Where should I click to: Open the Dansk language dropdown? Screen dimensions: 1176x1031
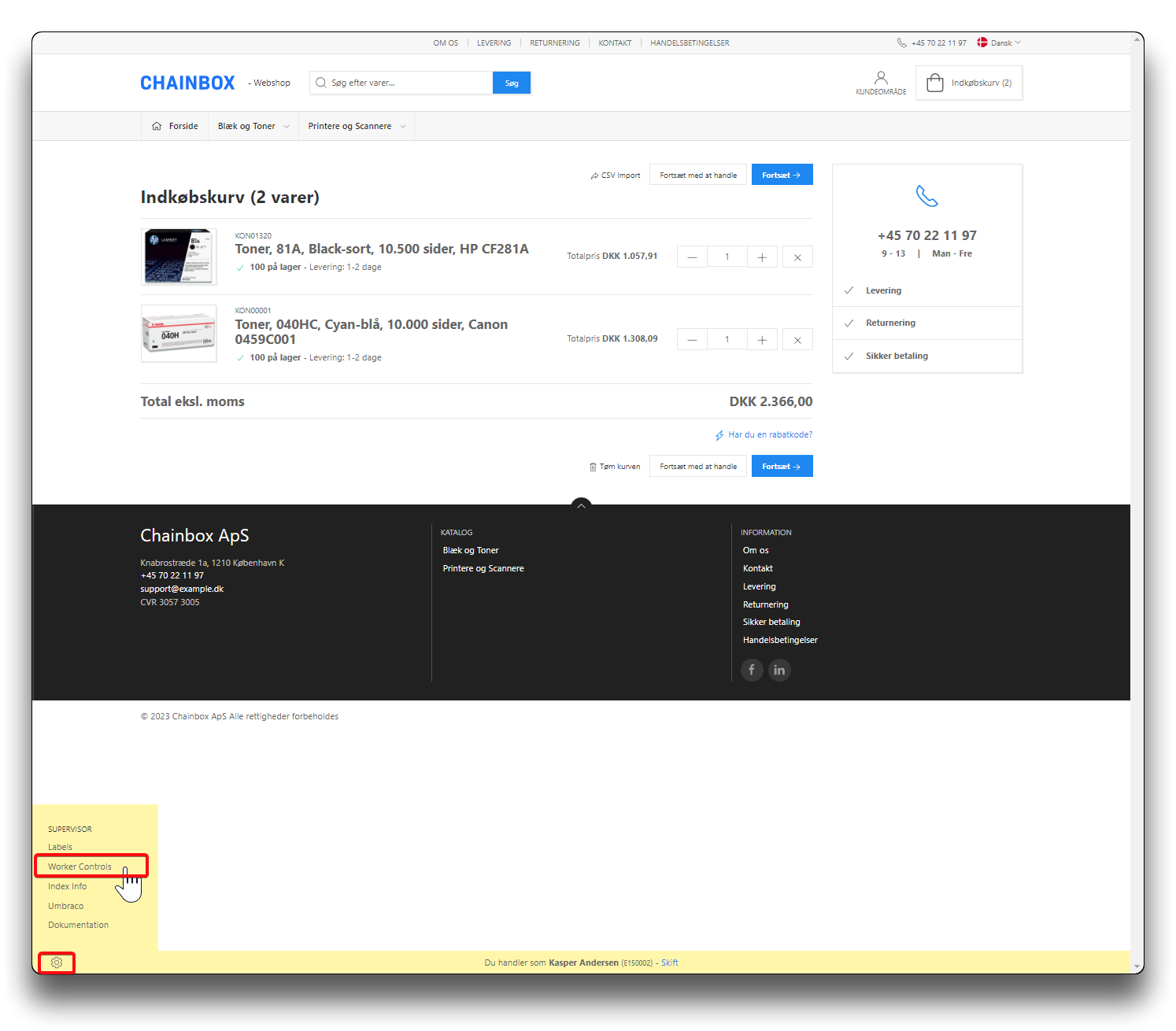1000,42
